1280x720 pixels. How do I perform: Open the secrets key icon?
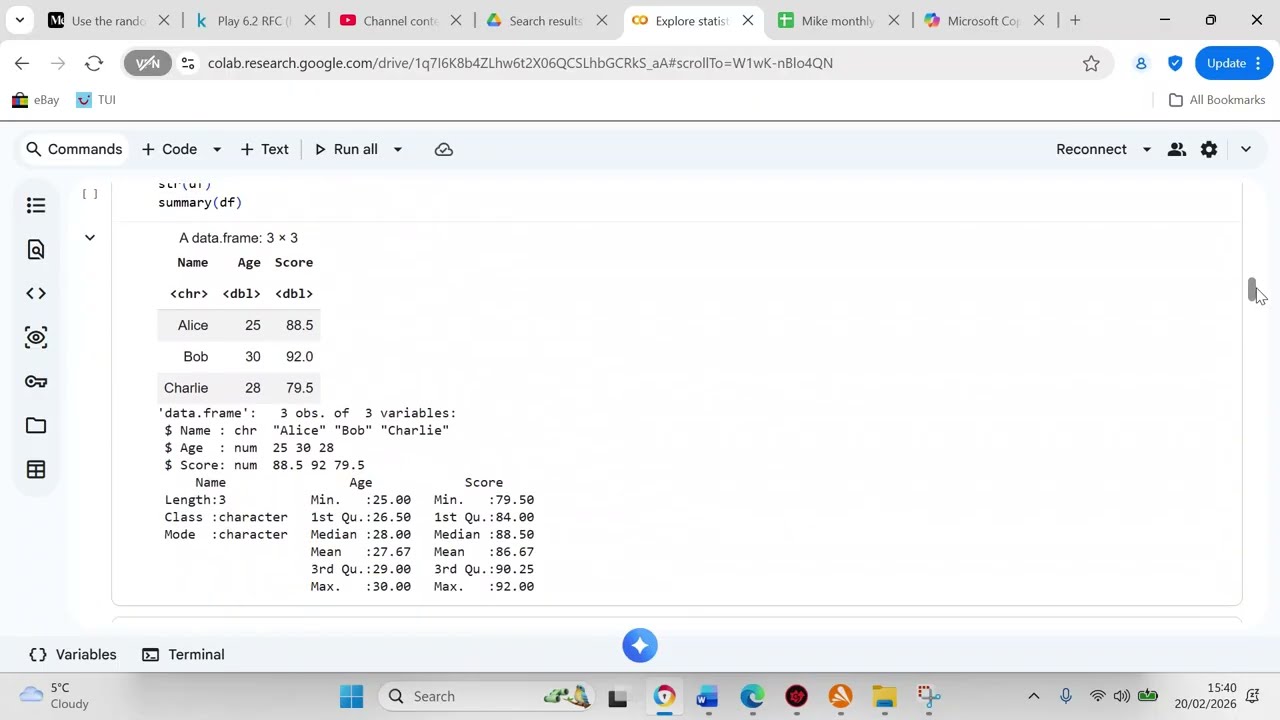(36, 381)
